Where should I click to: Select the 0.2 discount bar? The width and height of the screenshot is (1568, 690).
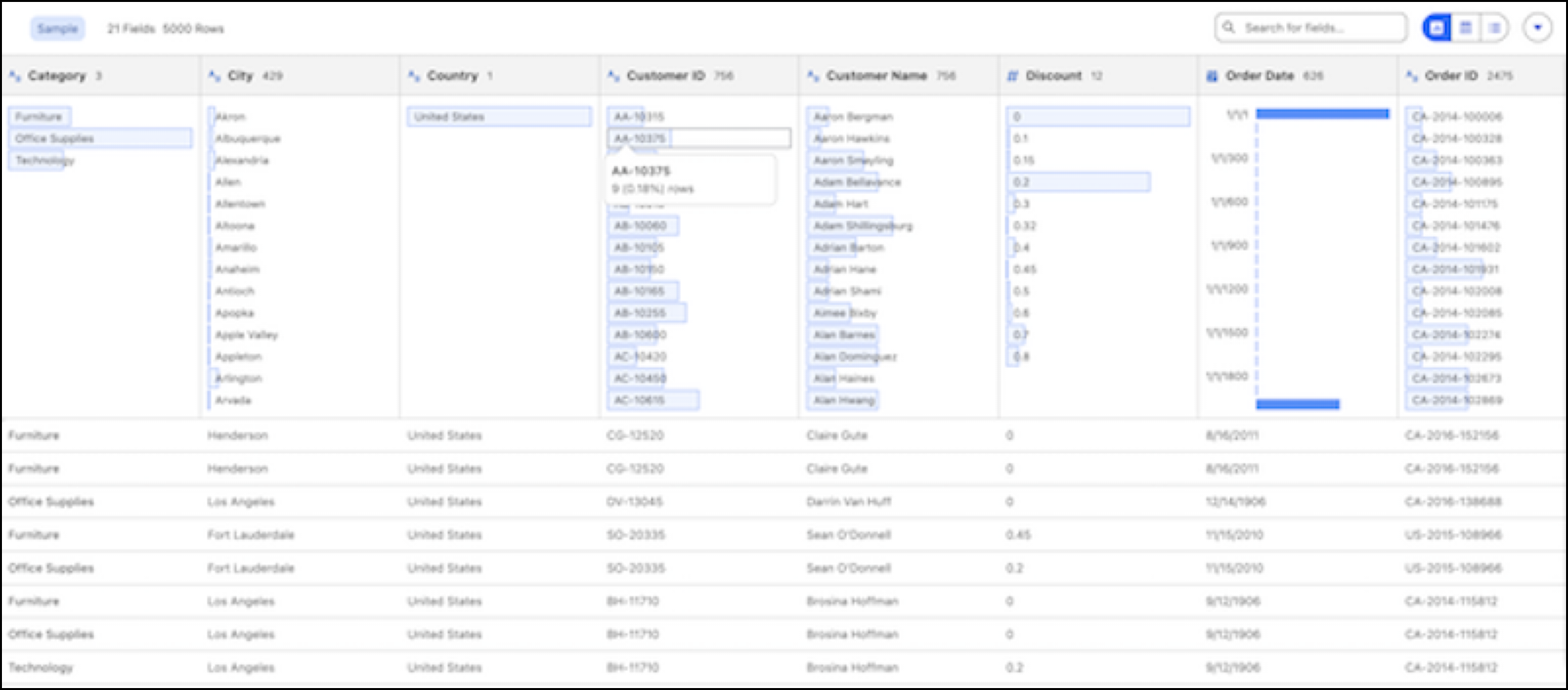pos(1079,182)
